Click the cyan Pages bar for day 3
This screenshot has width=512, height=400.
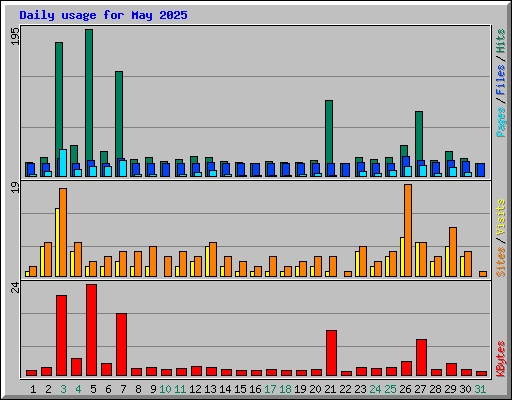tap(63, 163)
